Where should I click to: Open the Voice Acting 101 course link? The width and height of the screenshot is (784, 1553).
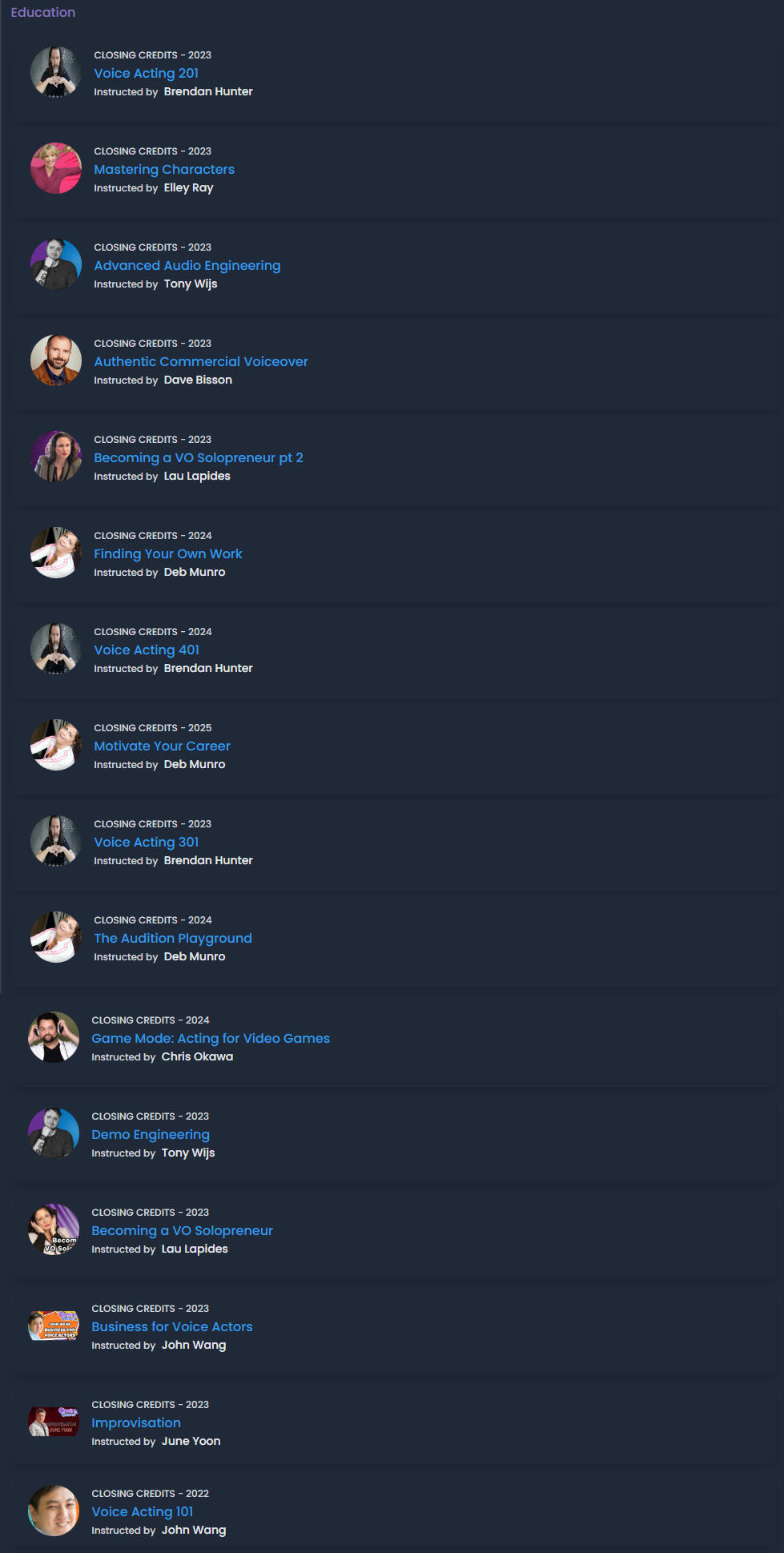point(142,1511)
